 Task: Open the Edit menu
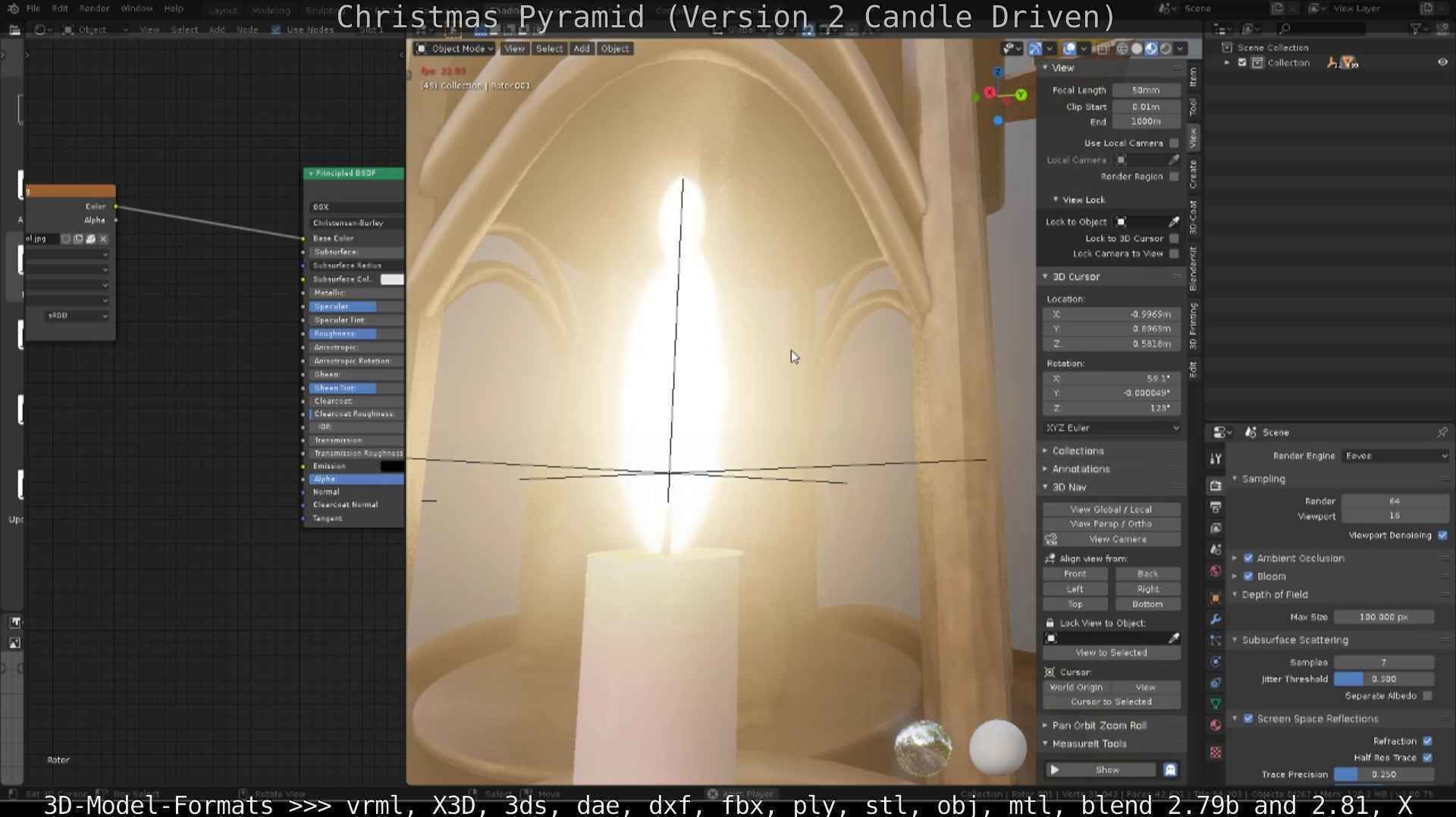(60, 8)
